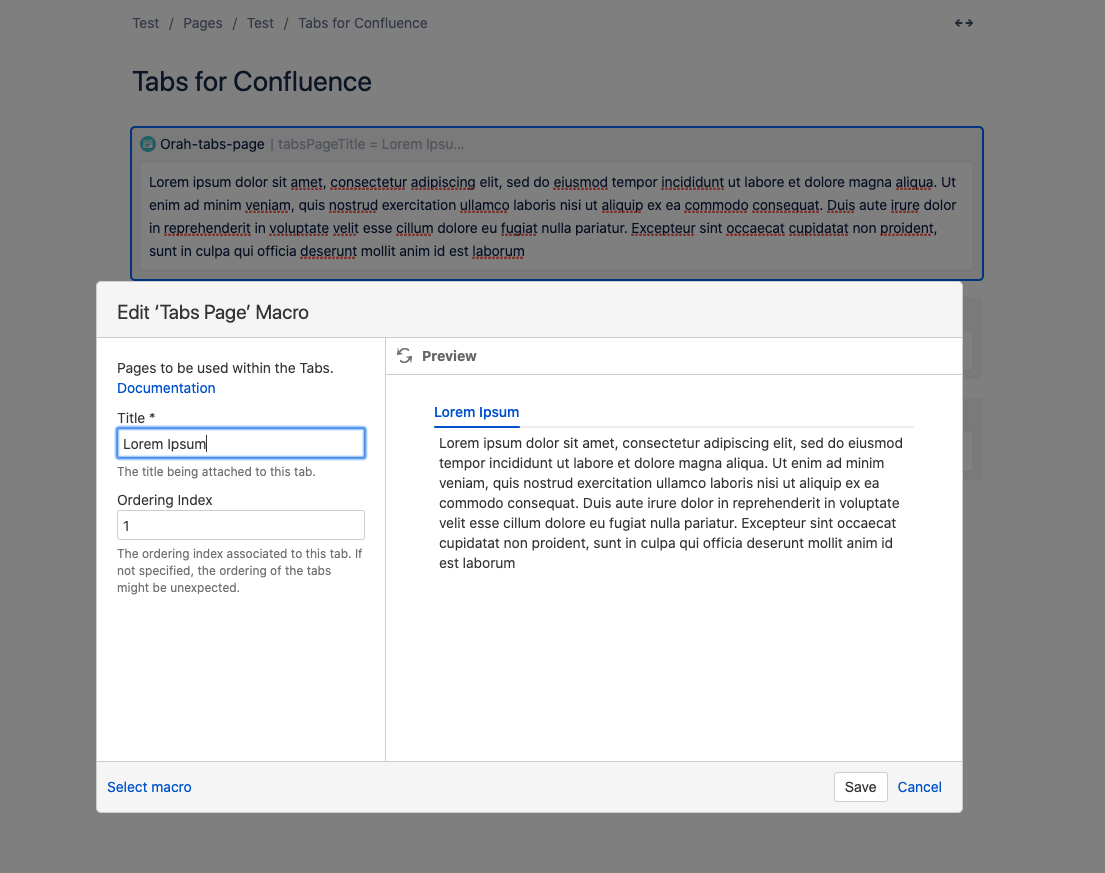Click 'Edit 'Tabs Page' Macro' dialog title
Screen dimensions: 1105x873
pyautogui.click(x=213, y=312)
